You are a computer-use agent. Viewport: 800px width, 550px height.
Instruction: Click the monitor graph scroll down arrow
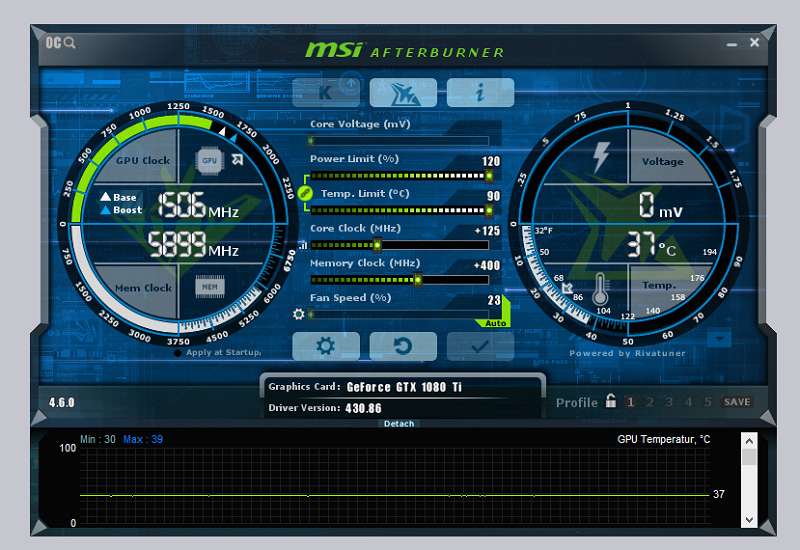click(x=749, y=520)
